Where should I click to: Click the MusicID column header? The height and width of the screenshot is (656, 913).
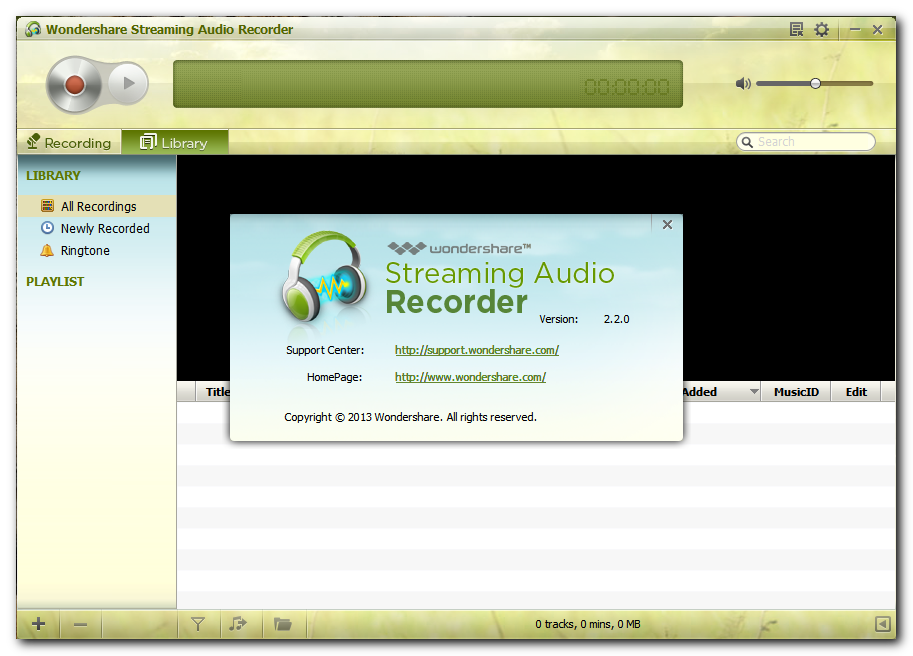pos(796,392)
